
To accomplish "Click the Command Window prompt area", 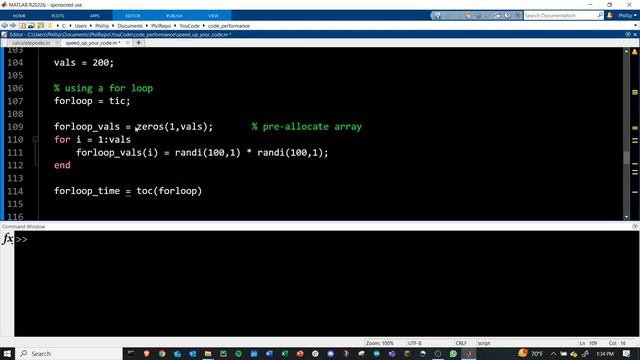I will pos(327,284).
